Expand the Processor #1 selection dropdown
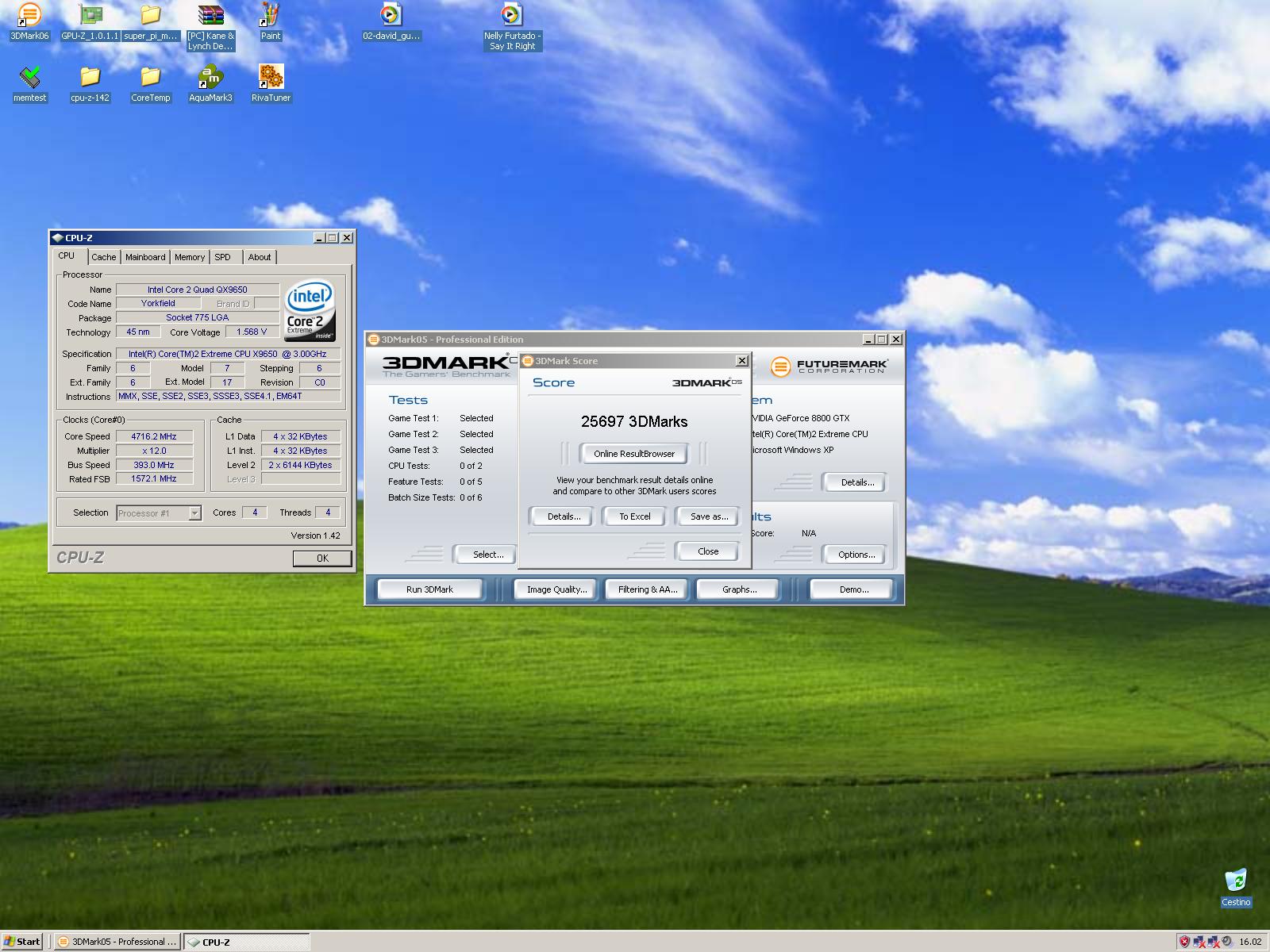Screen dimensions: 1270x952 click(x=194, y=513)
